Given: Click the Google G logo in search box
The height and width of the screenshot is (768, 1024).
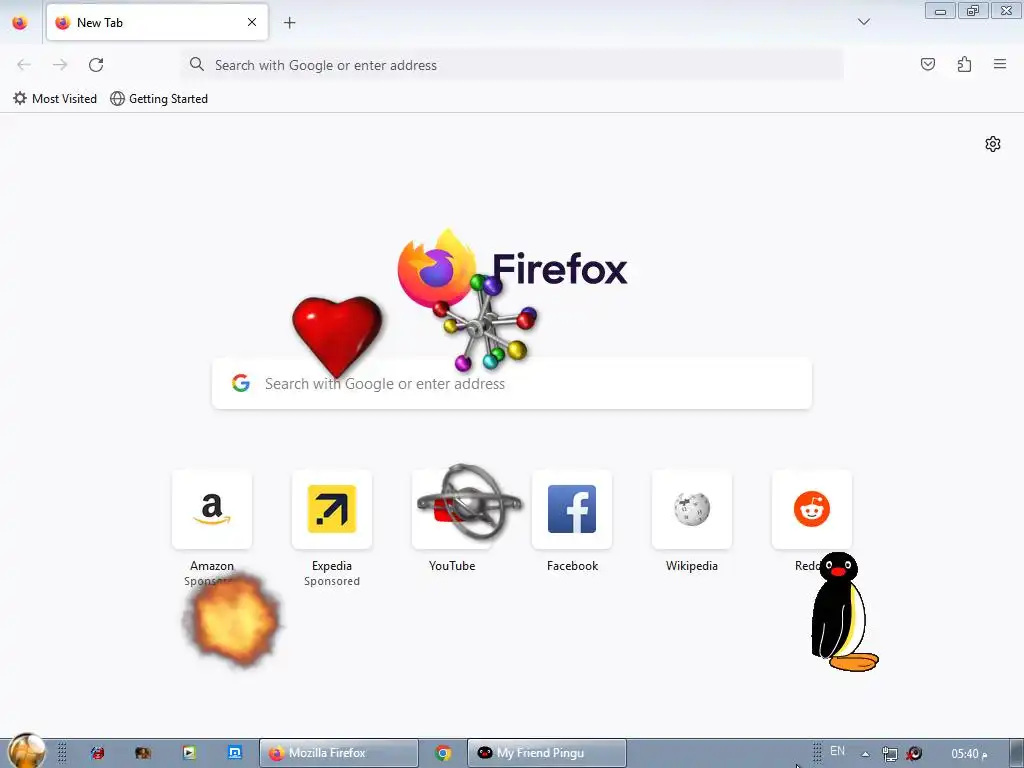Looking at the screenshot, I should (x=241, y=383).
